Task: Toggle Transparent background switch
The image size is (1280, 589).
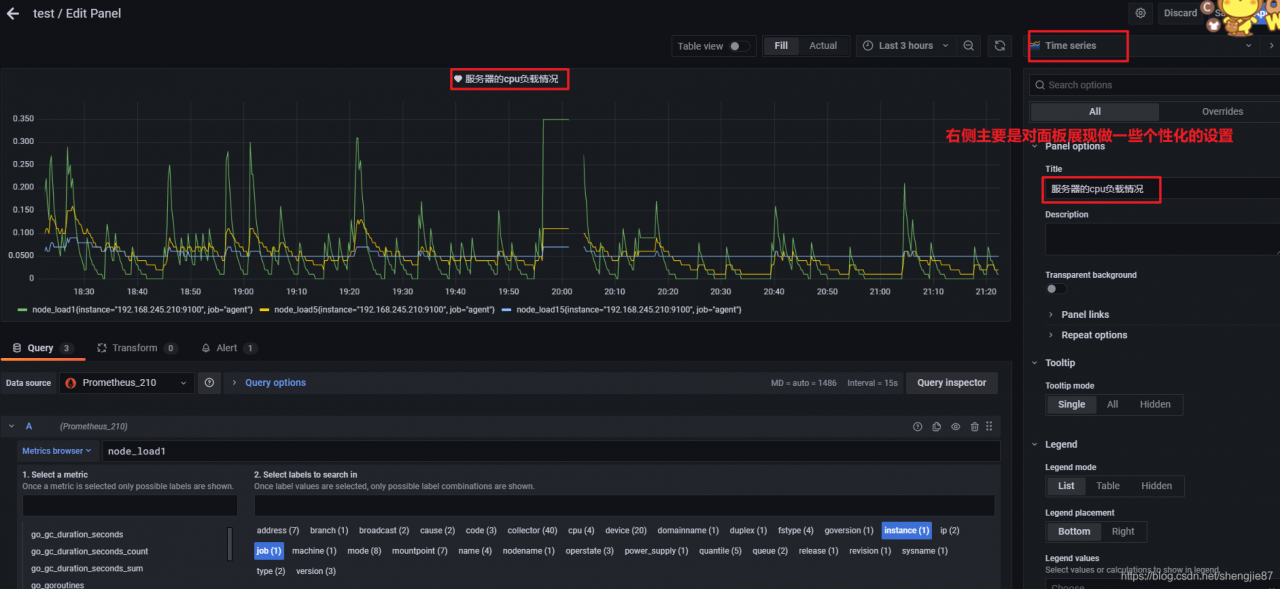Action: pyautogui.click(x=1055, y=289)
